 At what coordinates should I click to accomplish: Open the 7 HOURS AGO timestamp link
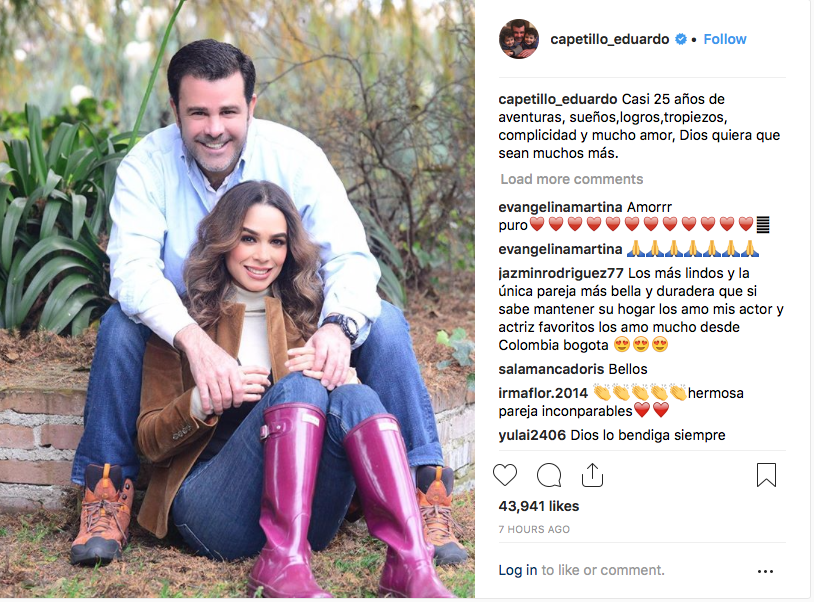click(x=534, y=529)
